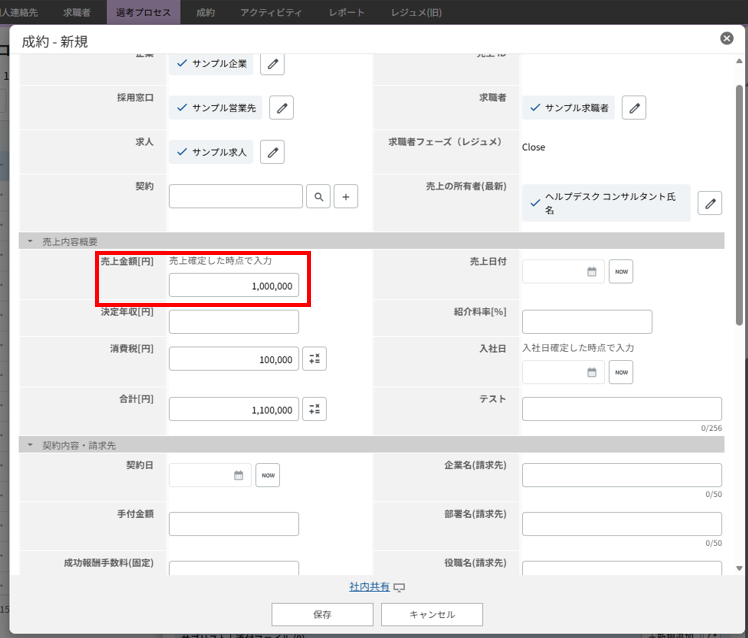Collapse the 契約内容・請求先 section
The width and height of the screenshot is (748, 638).
click(30, 444)
